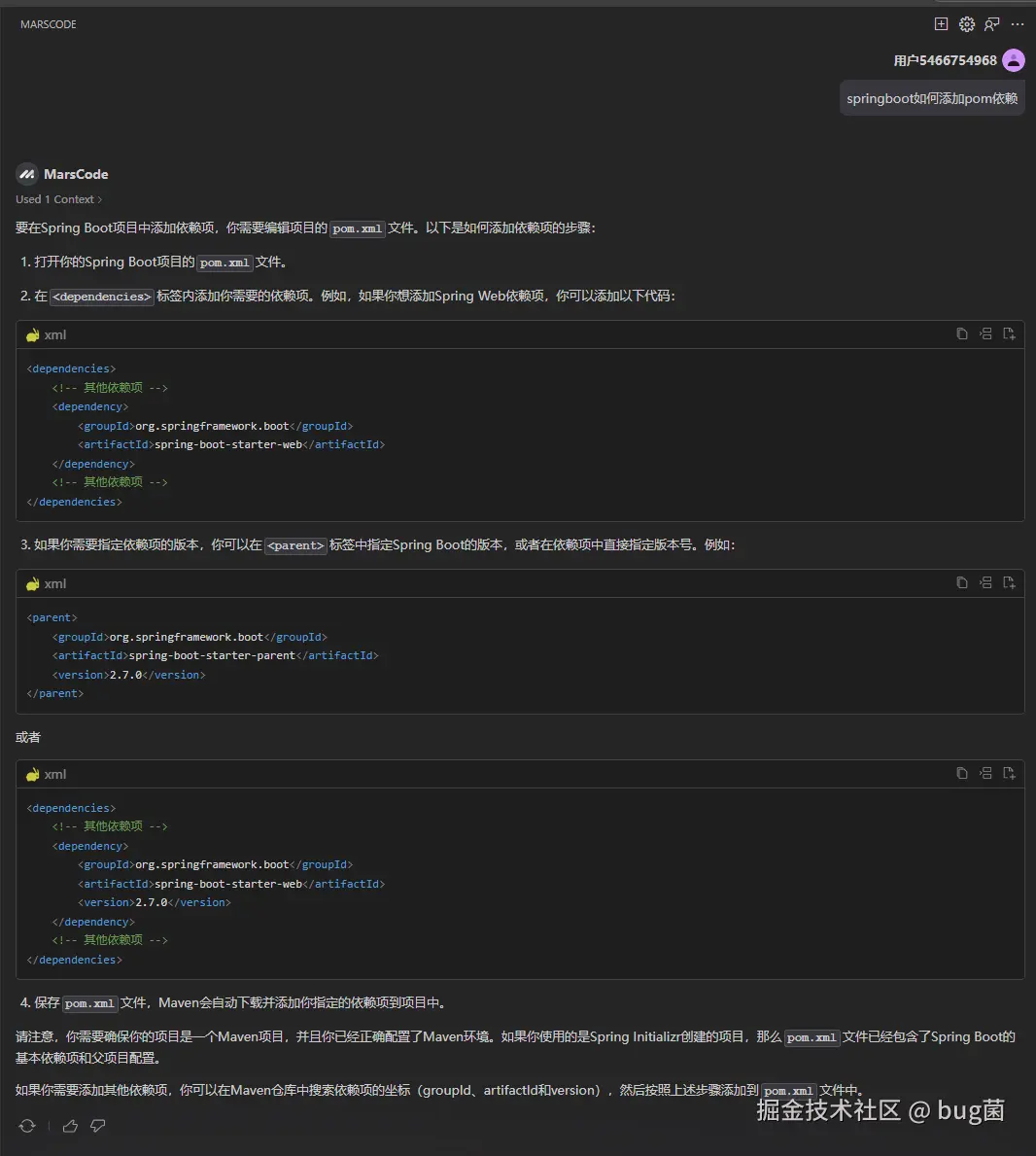Screen dimensions: 1036x1156
Task: Open the more options ellipsis menu
Action: tap(1018, 24)
